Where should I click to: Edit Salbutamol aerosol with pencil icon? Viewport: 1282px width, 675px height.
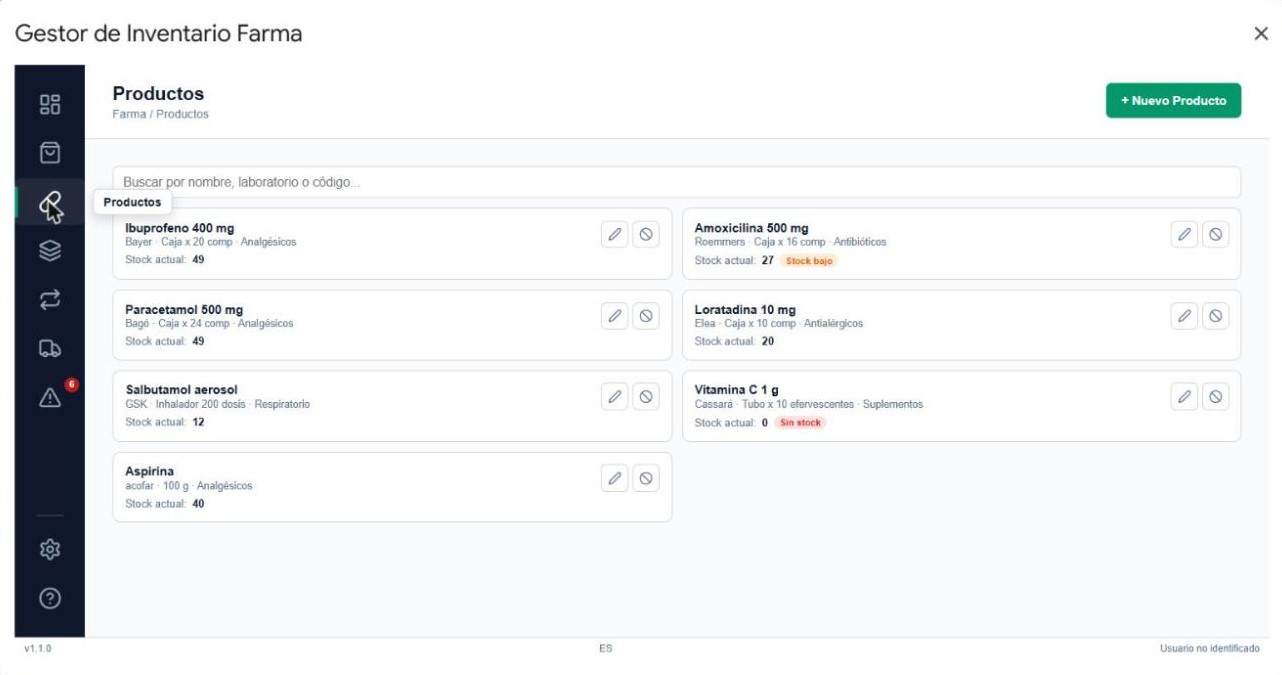coord(615,397)
